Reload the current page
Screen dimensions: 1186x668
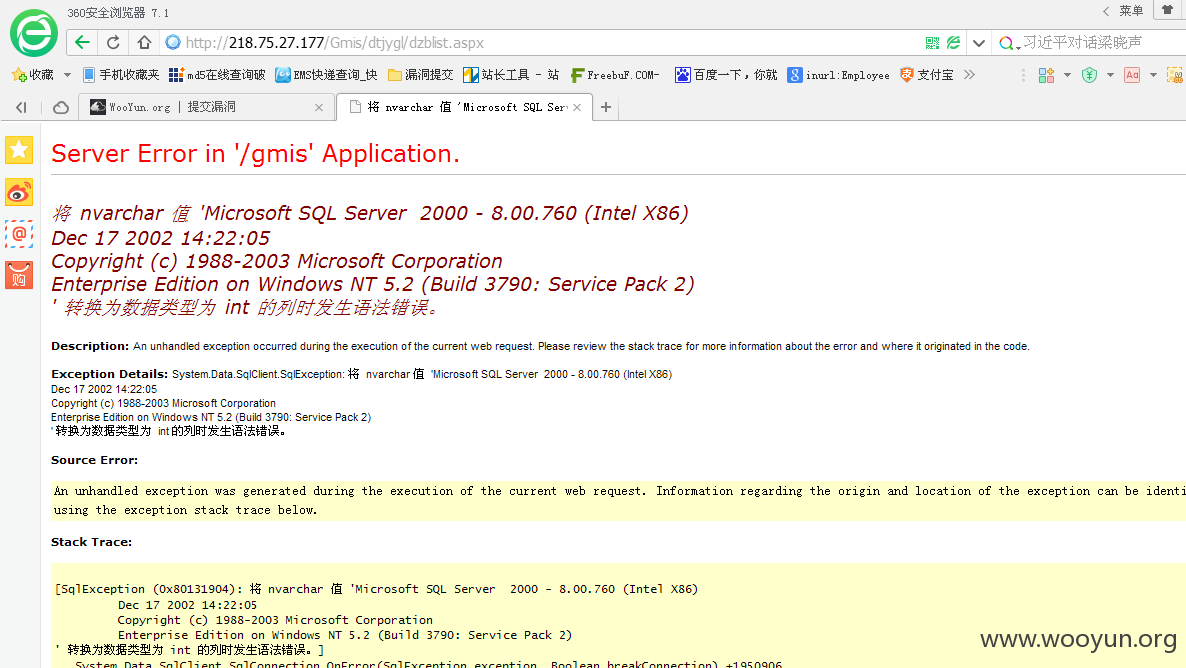pos(113,42)
